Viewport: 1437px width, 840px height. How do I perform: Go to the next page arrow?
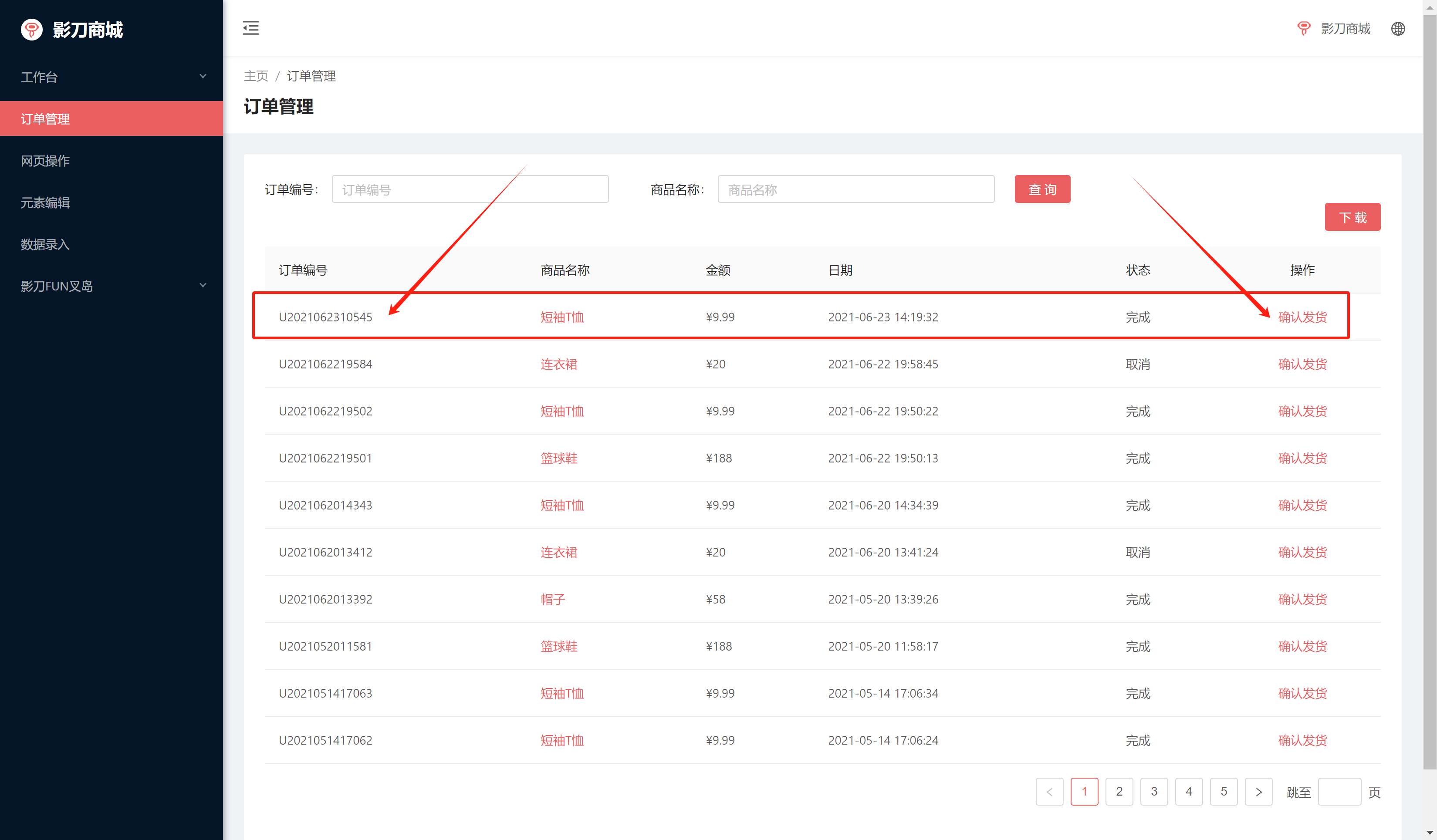pyautogui.click(x=1258, y=792)
